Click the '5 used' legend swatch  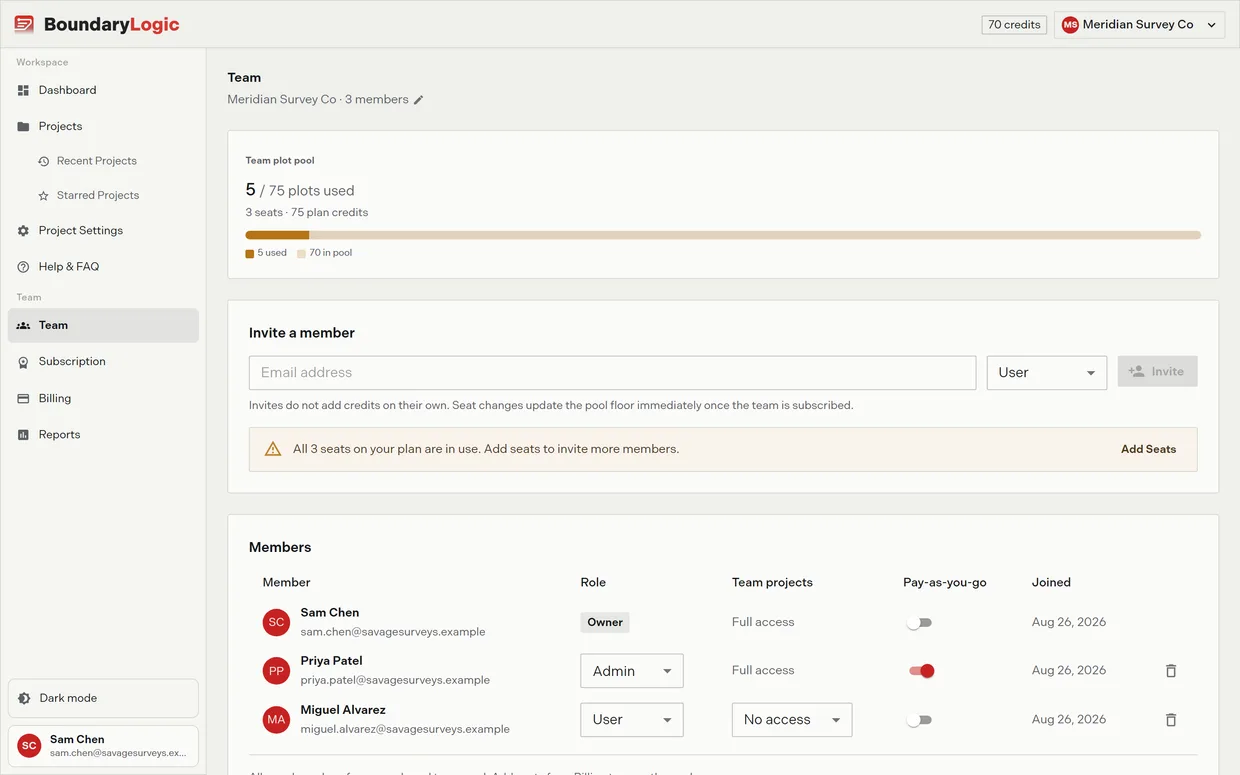[x=249, y=254]
